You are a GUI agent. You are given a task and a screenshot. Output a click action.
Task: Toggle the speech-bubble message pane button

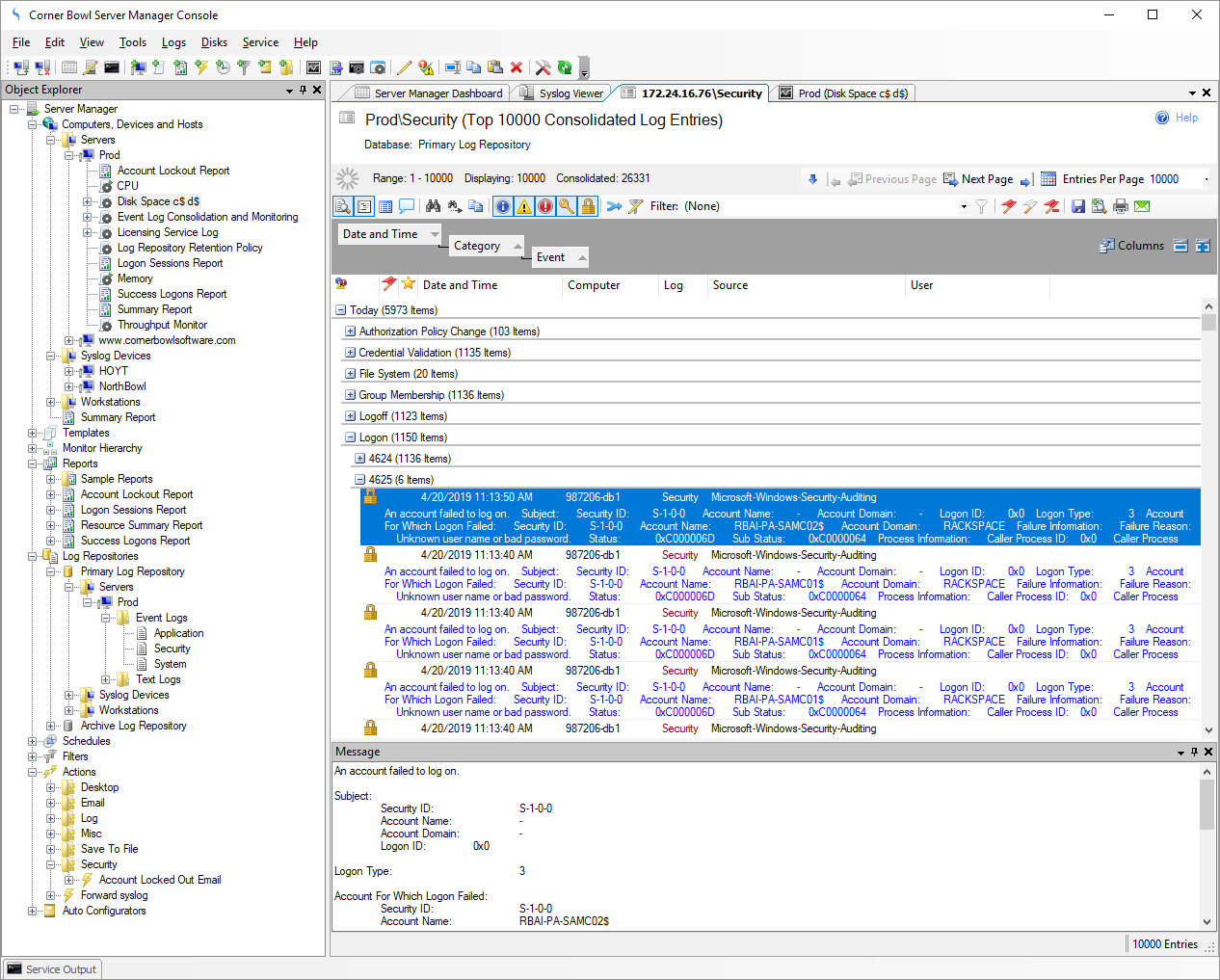[x=407, y=206]
